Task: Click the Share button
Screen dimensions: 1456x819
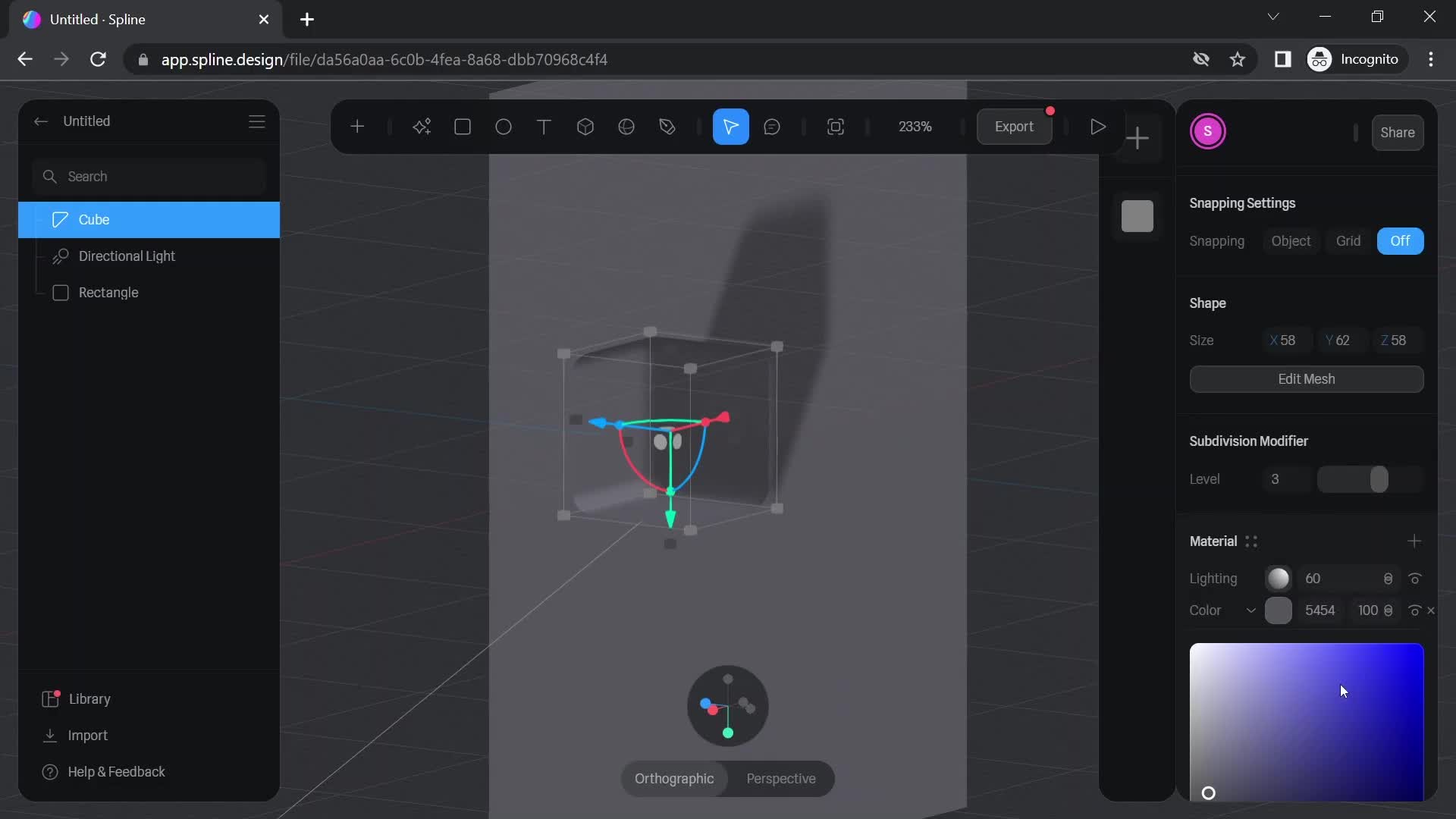Action: [x=1397, y=133]
